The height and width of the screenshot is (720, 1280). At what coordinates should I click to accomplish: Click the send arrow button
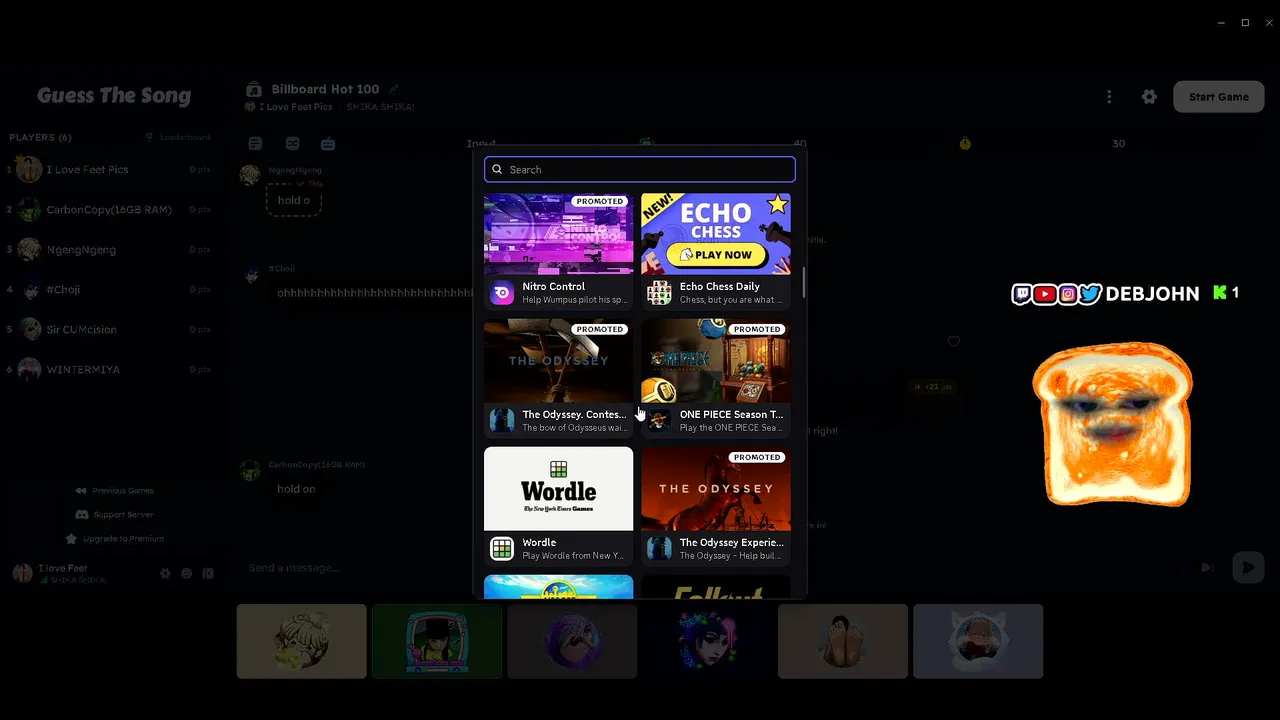[x=1248, y=568]
